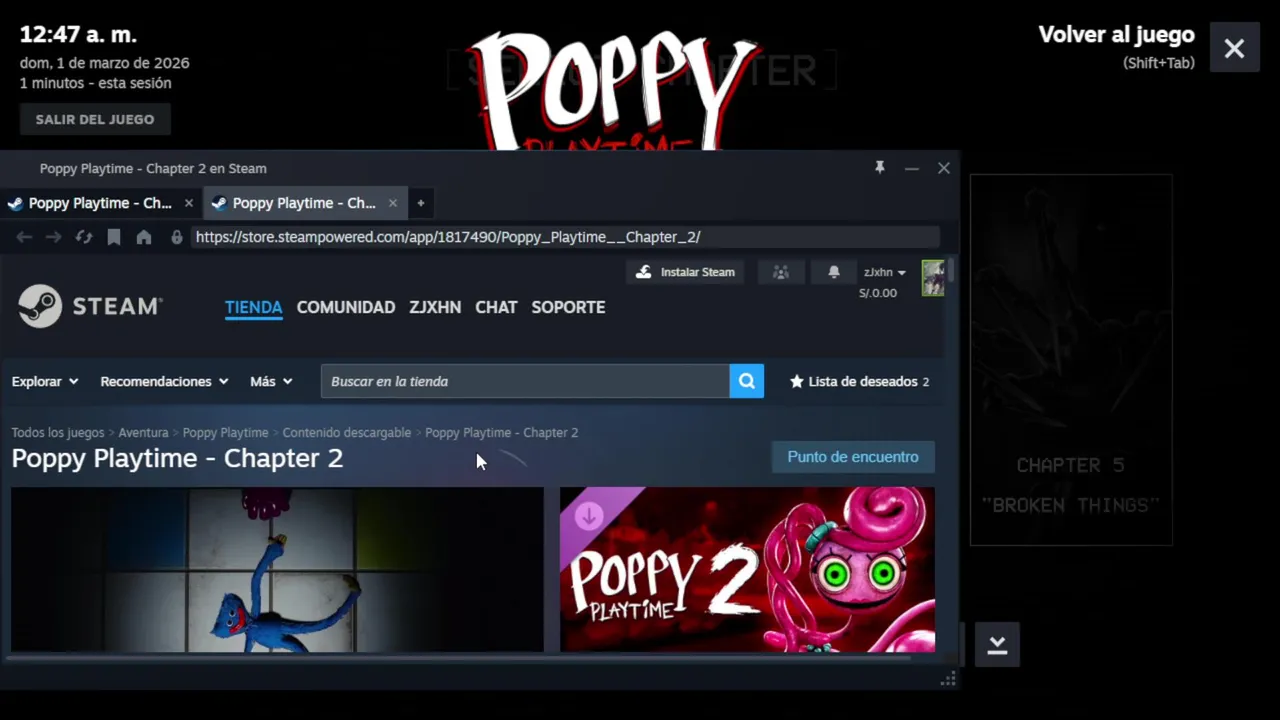Screen dimensions: 1280x720
Task: Click the window resize grip icon
Action: (x=948, y=680)
